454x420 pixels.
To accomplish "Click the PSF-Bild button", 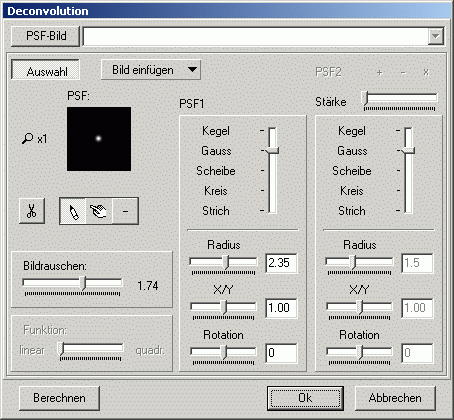I will click(x=46, y=36).
